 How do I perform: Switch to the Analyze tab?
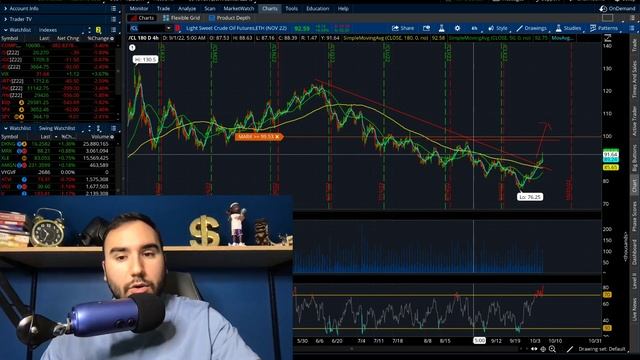tap(187, 9)
